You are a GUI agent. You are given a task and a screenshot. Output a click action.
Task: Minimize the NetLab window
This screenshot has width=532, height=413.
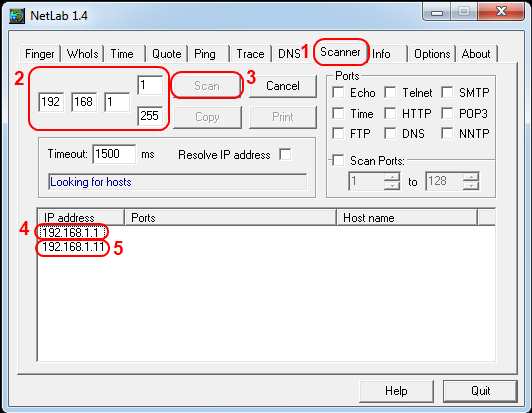click(x=437, y=12)
